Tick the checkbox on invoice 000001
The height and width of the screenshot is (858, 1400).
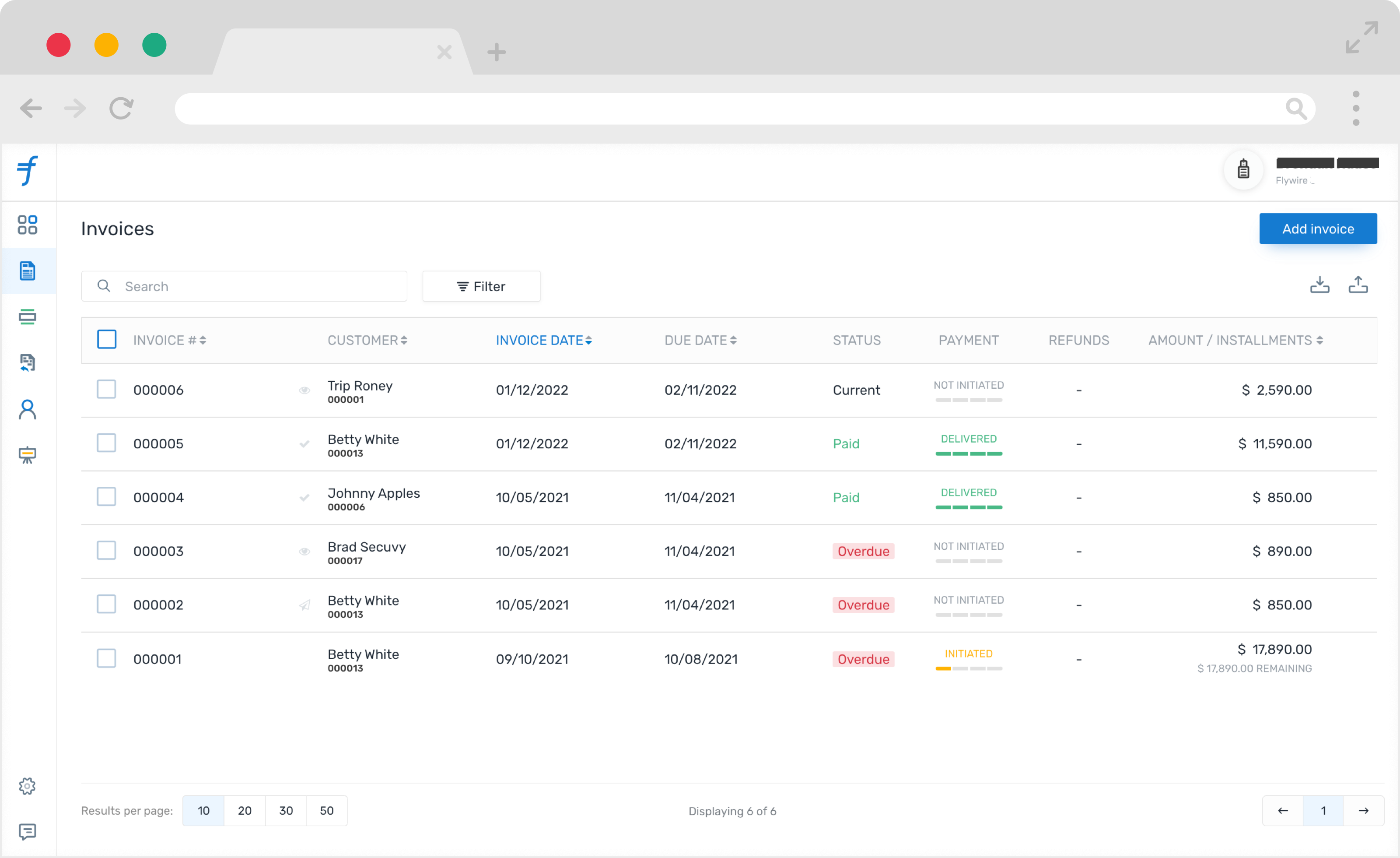coord(106,658)
